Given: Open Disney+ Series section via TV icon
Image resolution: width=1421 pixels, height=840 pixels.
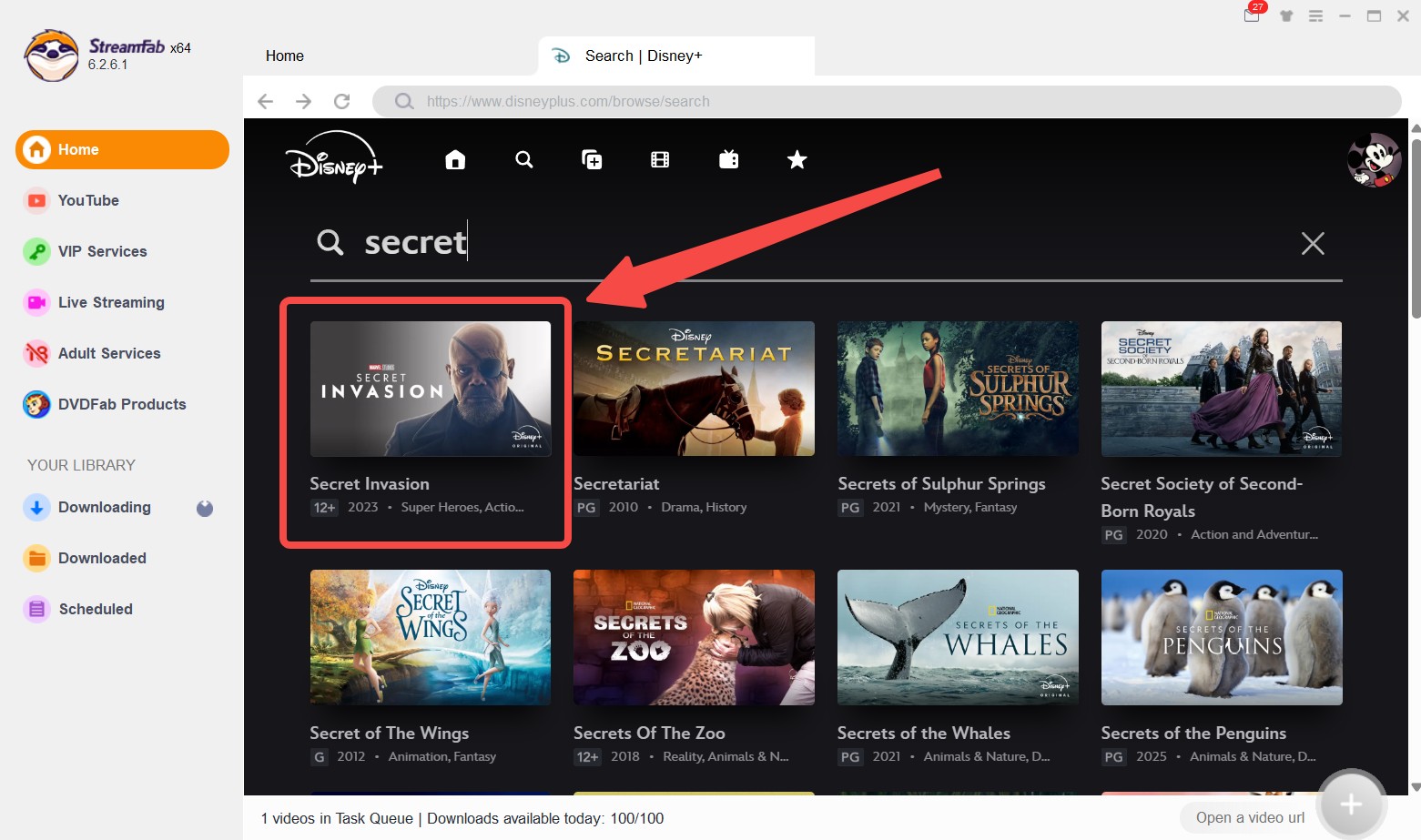Looking at the screenshot, I should tap(728, 159).
